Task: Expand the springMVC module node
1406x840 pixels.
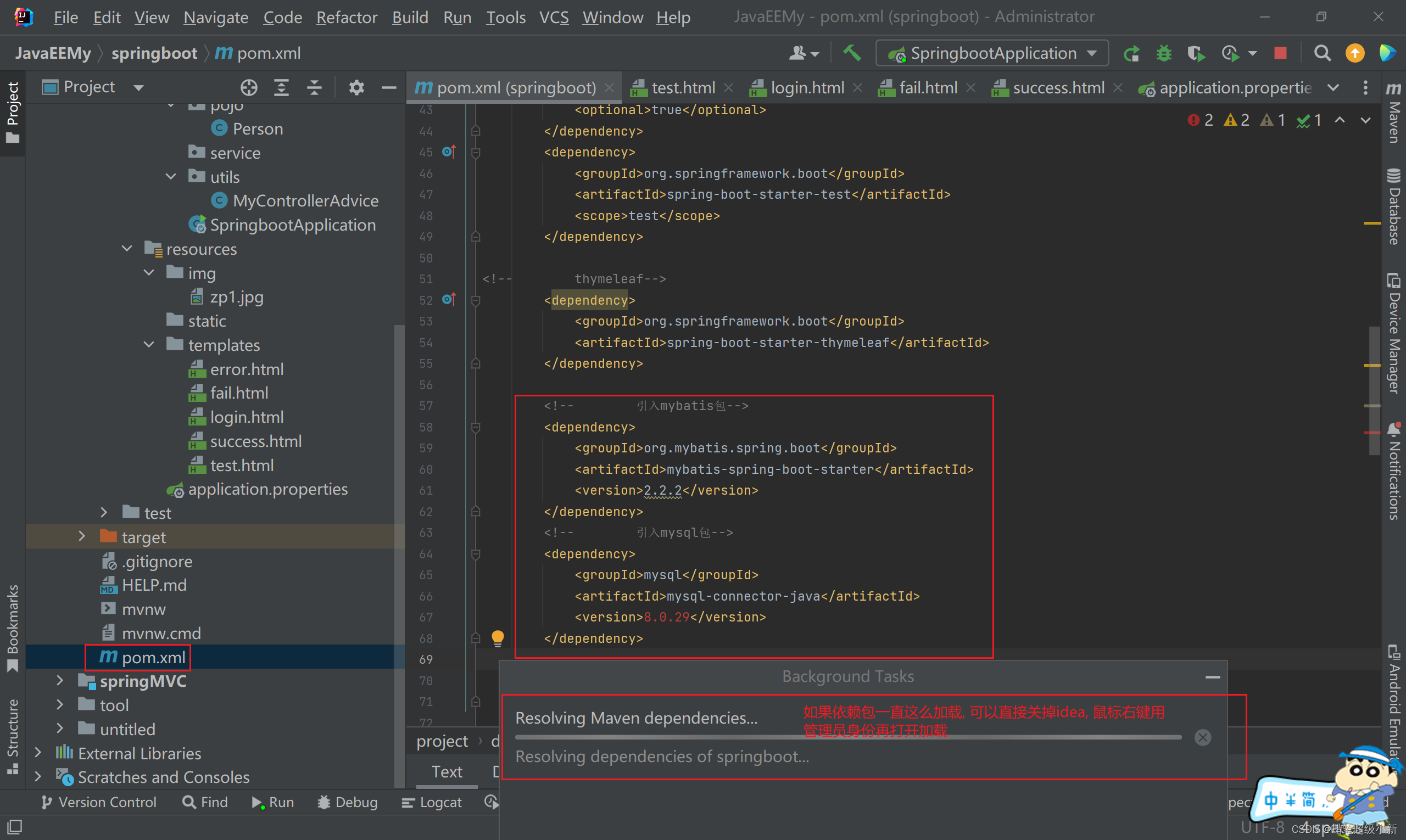Action: [x=60, y=681]
